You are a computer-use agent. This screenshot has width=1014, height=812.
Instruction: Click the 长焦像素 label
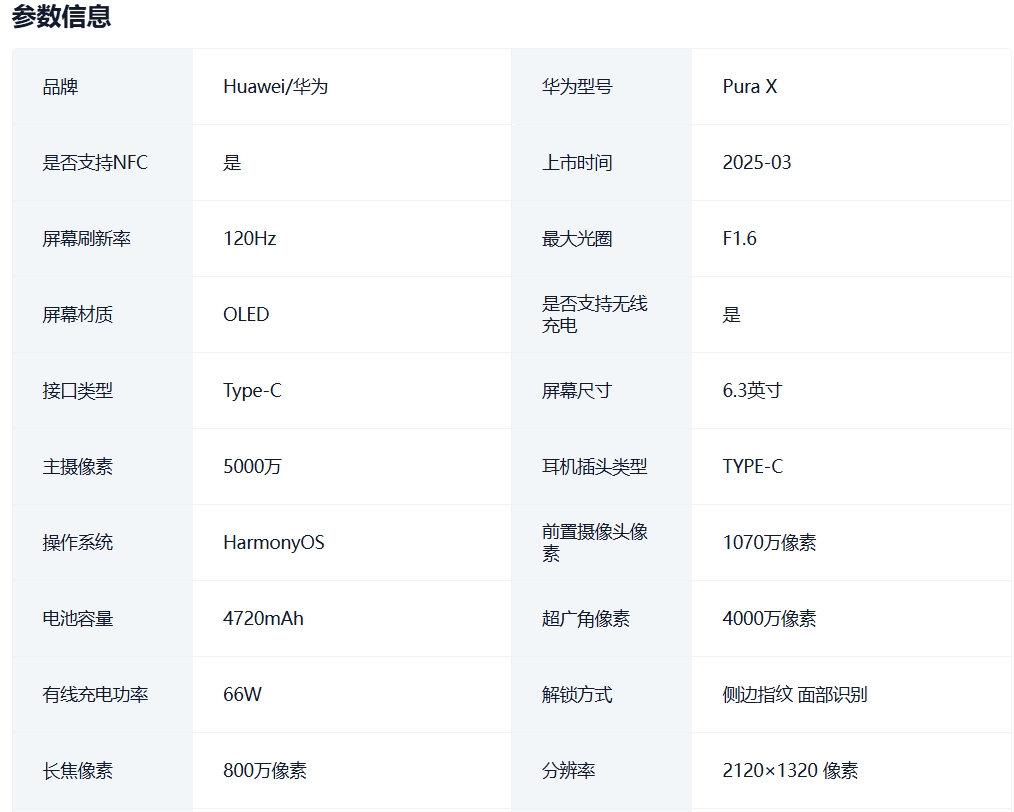point(78,771)
